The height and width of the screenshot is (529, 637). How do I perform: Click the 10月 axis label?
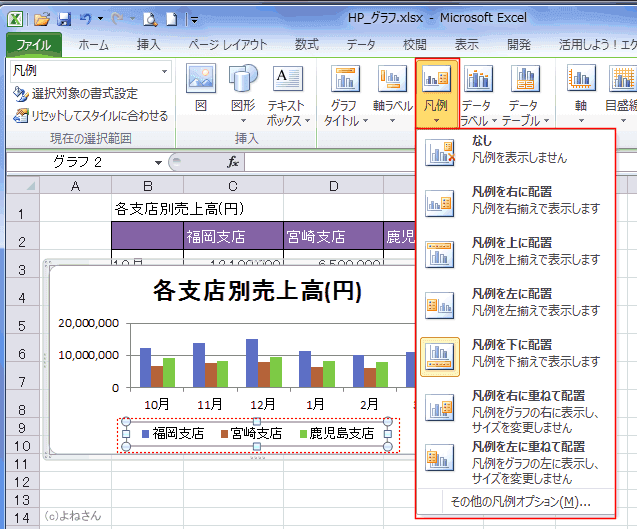(157, 404)
